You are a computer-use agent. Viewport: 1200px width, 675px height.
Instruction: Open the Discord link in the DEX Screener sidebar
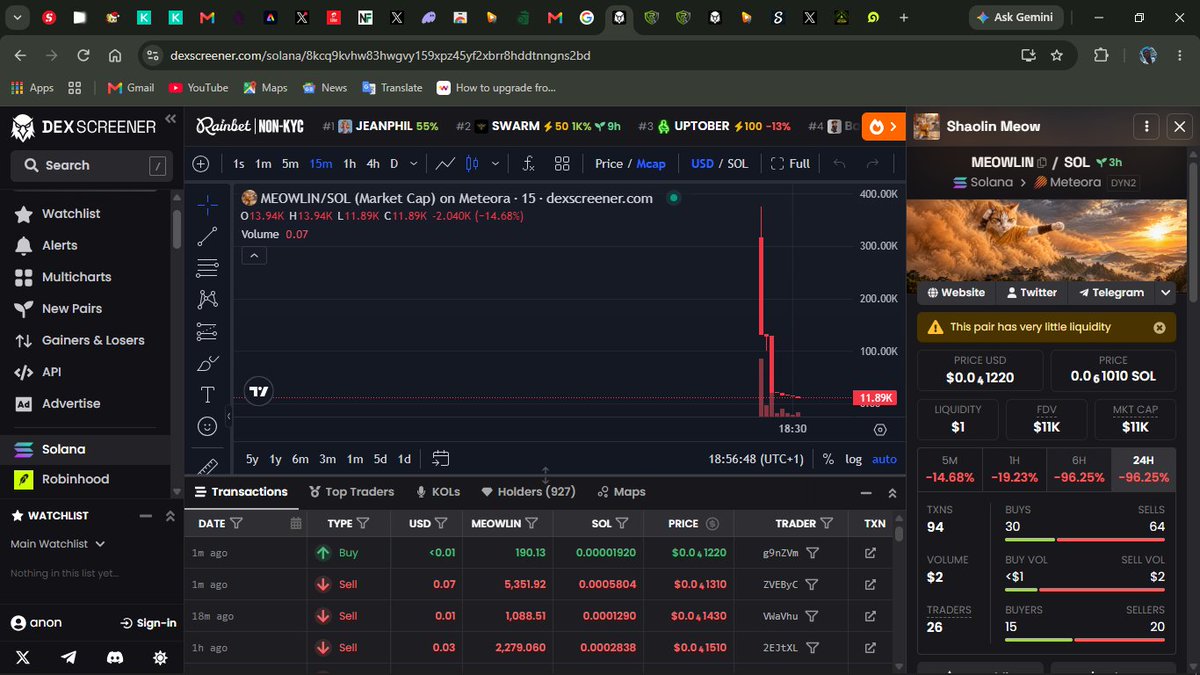point(115,657)
